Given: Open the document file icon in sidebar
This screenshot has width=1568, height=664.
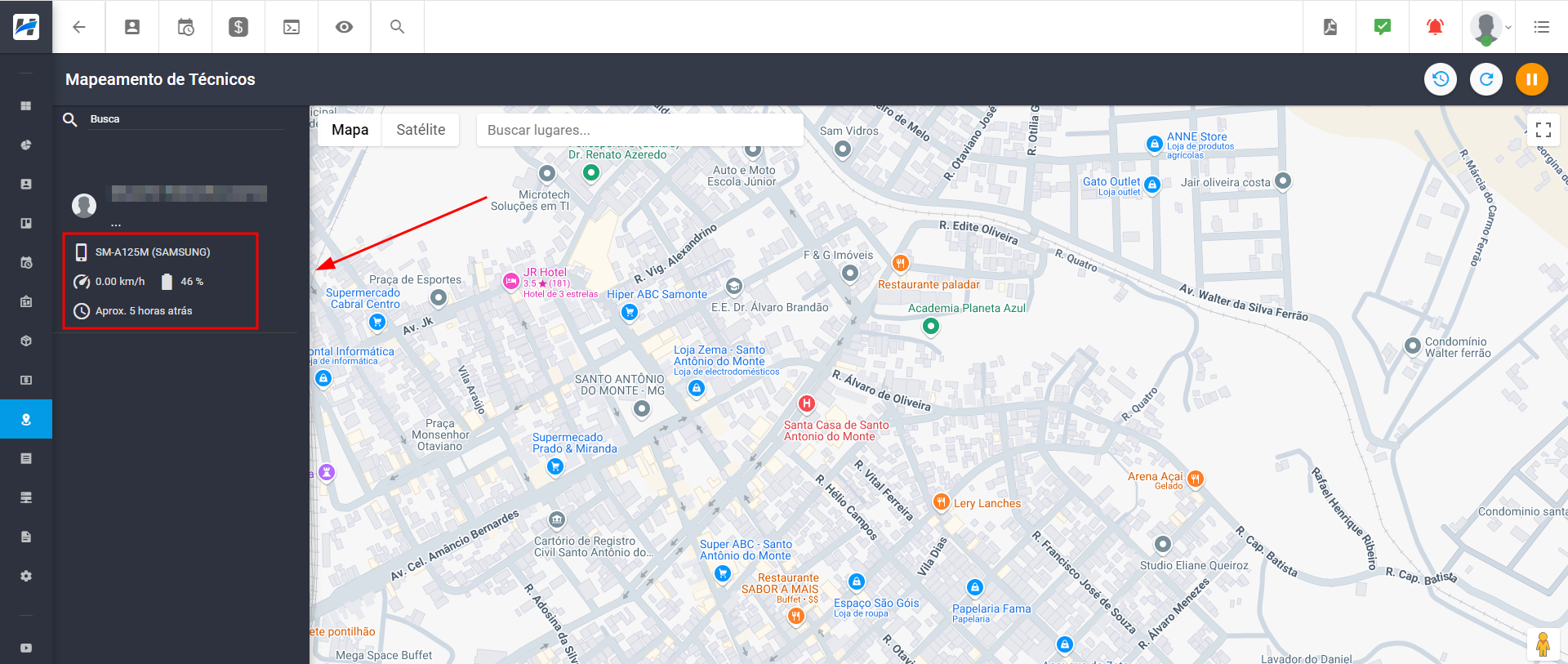Looking at the screenshot, I should click(x=26, y=537).
